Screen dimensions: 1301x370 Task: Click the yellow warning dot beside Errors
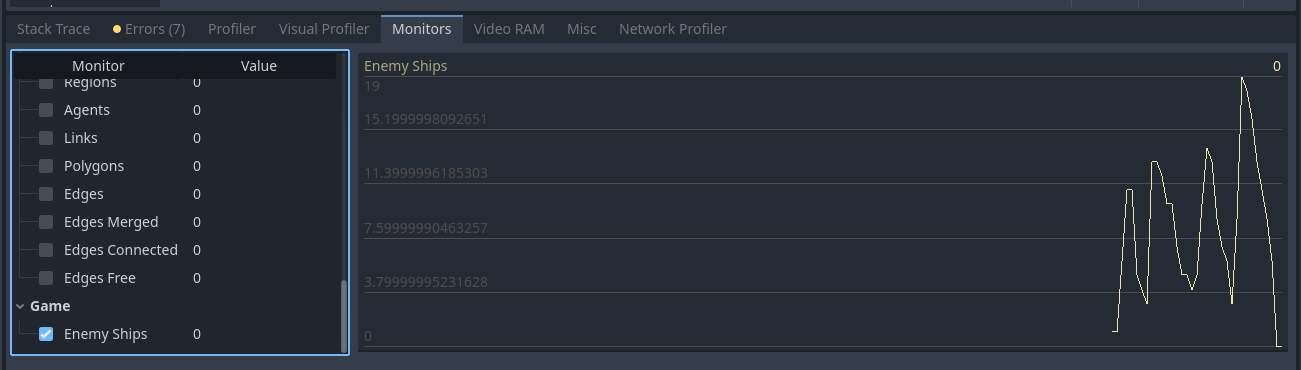117,29
